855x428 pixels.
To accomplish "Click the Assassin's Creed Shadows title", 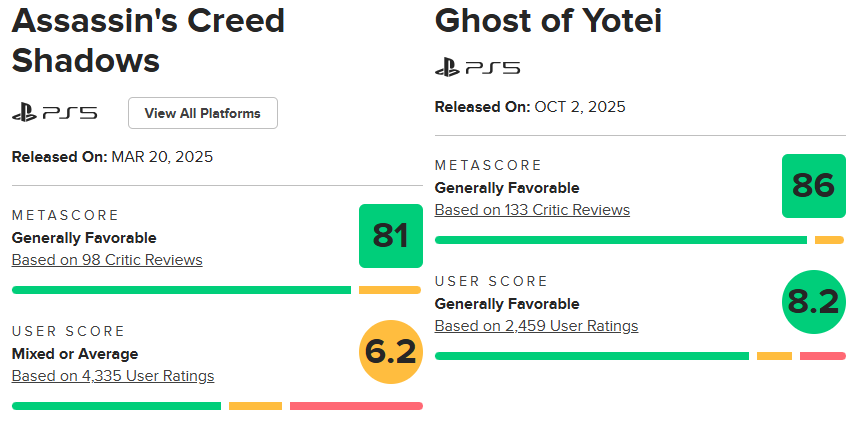I will pos(147,40).
